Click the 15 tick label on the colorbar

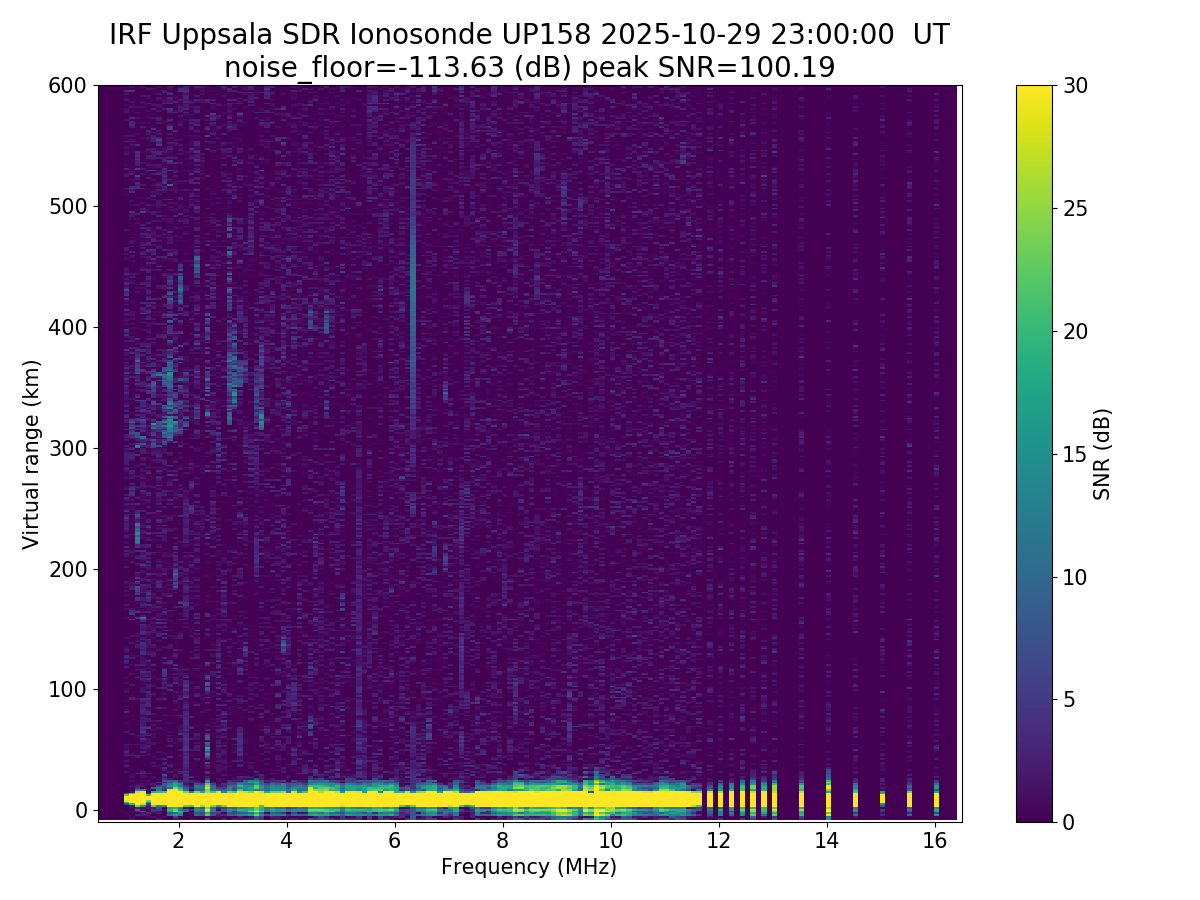tap(1074, 454)
